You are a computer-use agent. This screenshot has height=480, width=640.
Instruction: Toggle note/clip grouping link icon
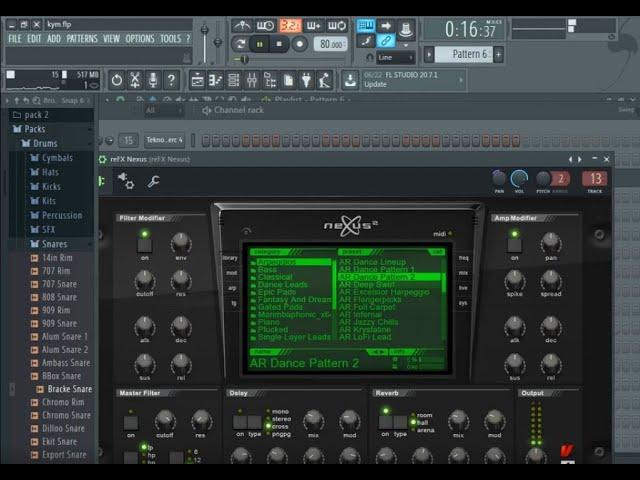[x=385, y=41]
